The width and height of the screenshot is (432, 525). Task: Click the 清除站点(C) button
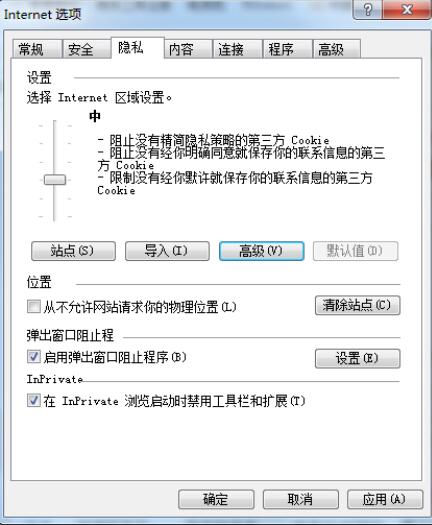tap(357, 305)
